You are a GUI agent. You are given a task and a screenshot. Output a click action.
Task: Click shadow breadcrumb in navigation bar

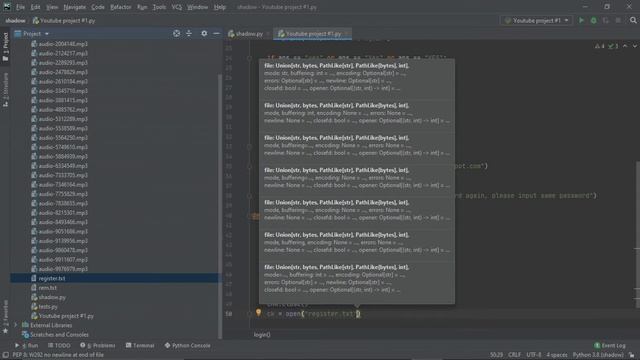[x=16, y=20]
